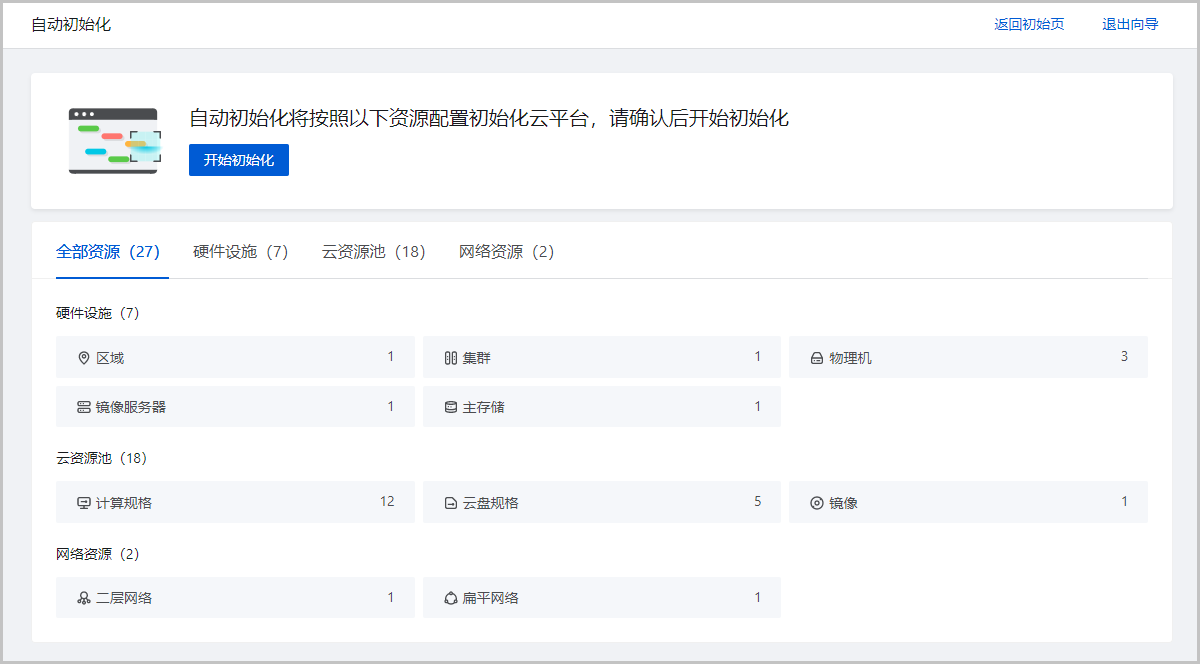Click the initialization illustration image
This screenshot has height=664, width=1200.
click(114, 141)
